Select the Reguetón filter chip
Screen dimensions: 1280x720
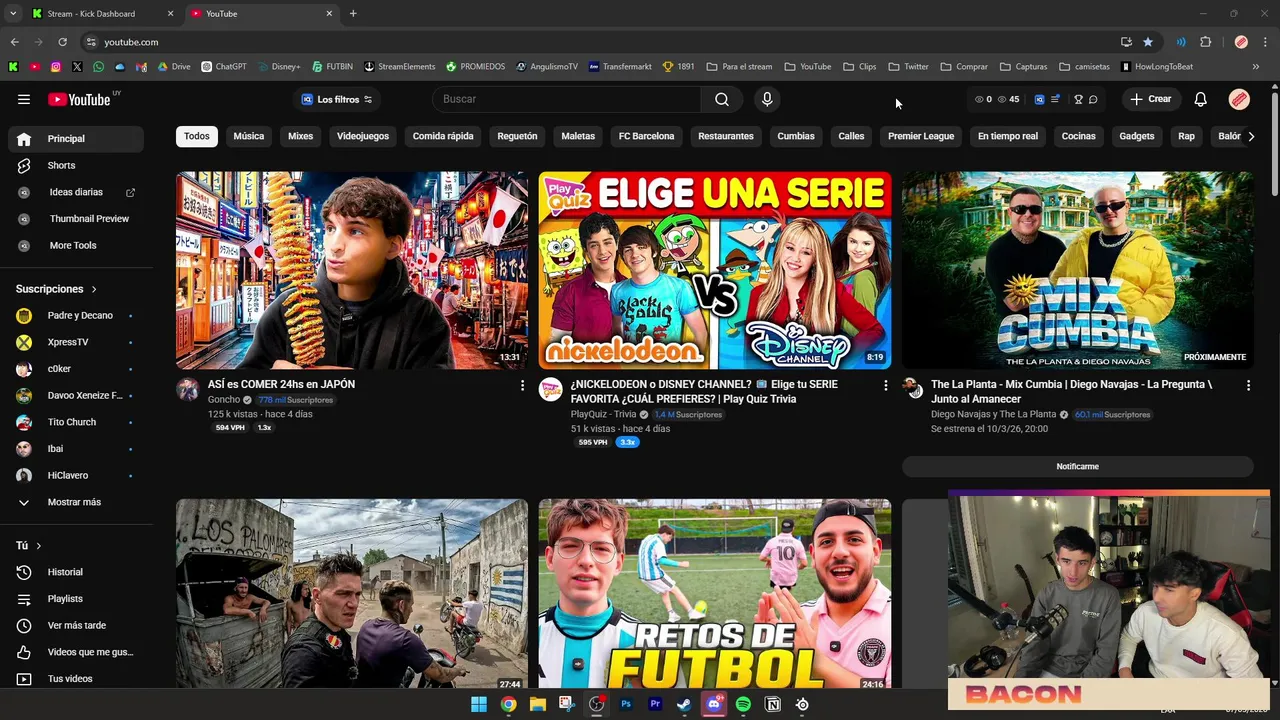tap(517, 136)
